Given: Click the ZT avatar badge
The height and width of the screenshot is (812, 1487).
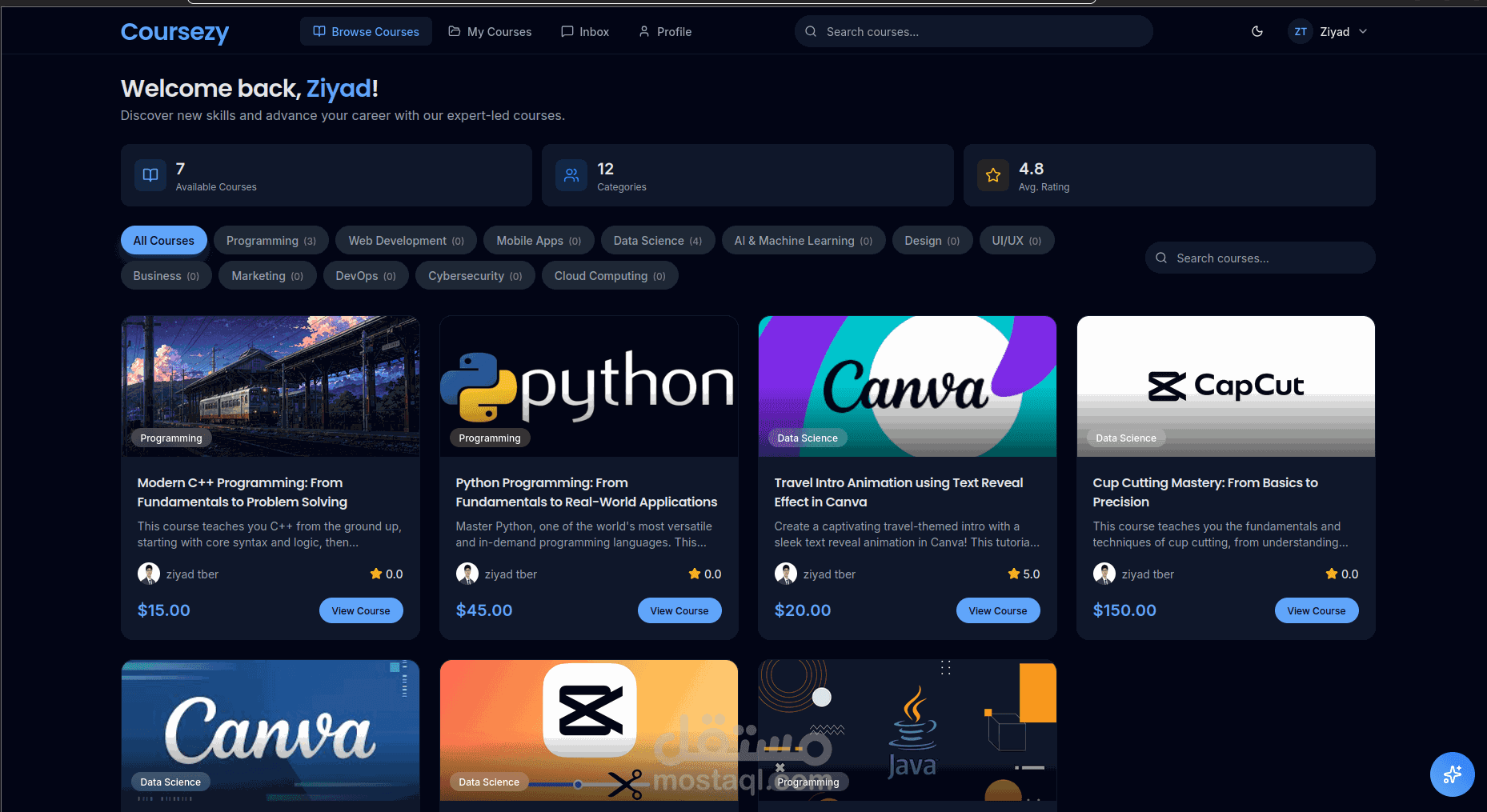Looking at the screenshot, I should point(1301,31).
